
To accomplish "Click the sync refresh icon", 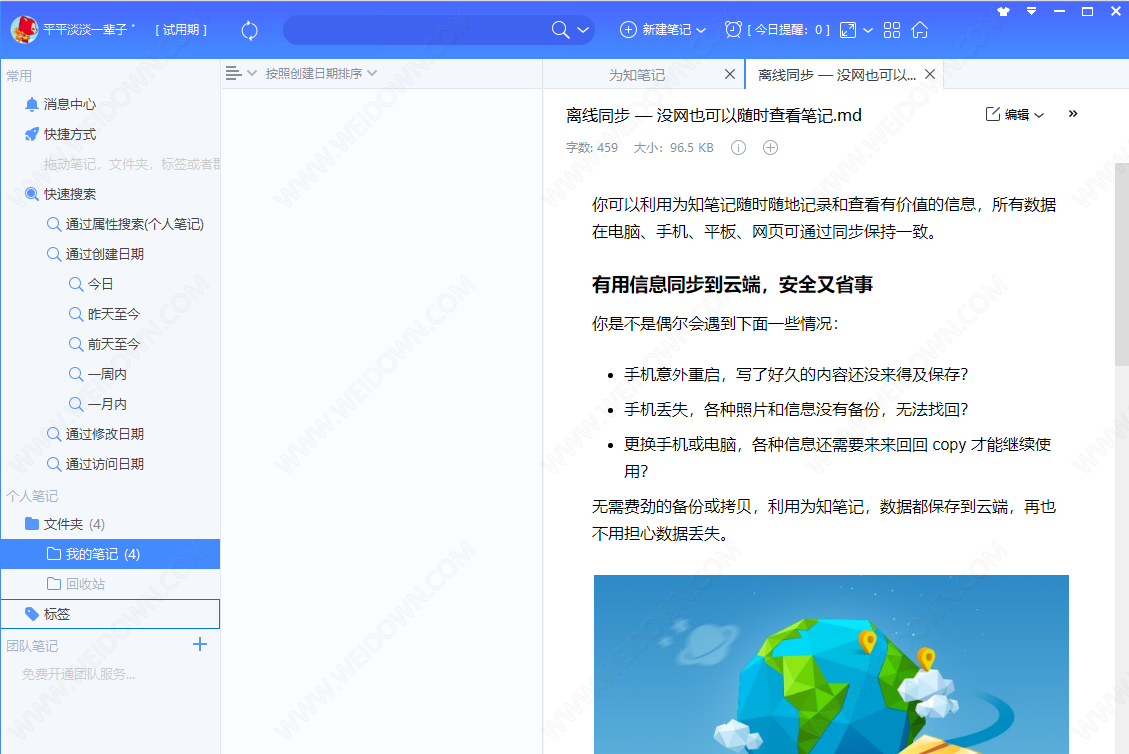I will (249, 30).
